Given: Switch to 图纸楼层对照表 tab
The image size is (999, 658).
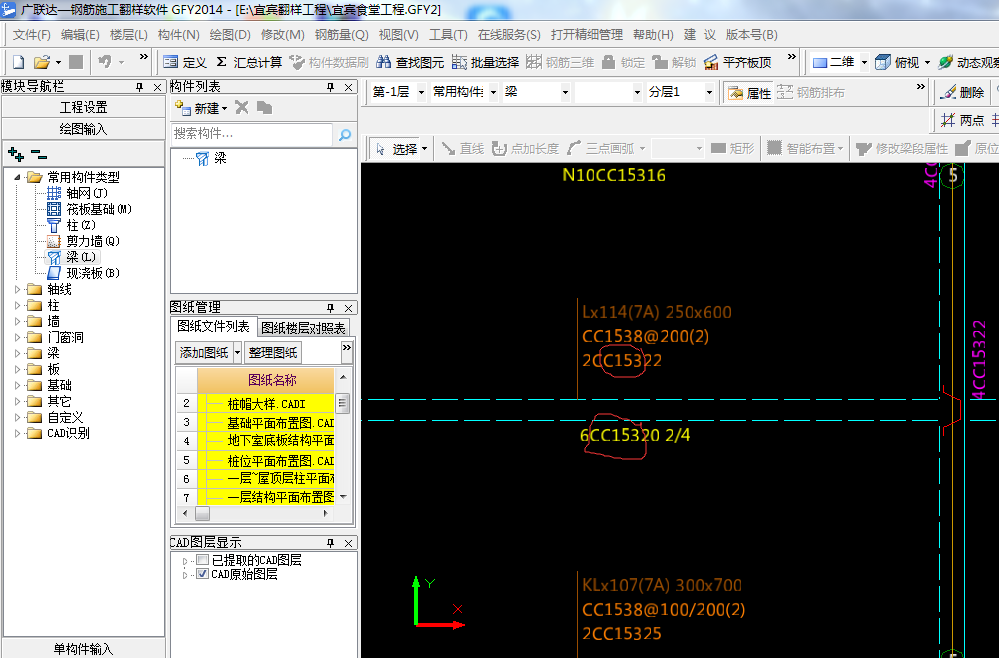Looking at the screenshot, I should (303, 328).
